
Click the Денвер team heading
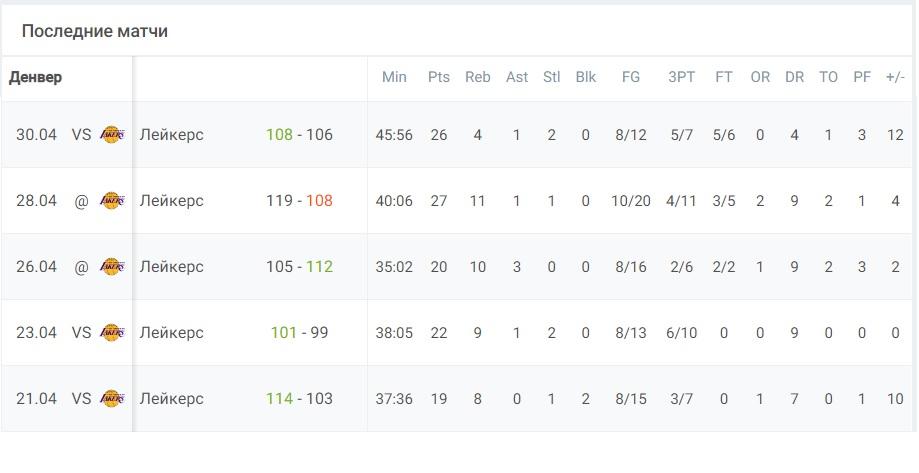click(x=36, y=77)
